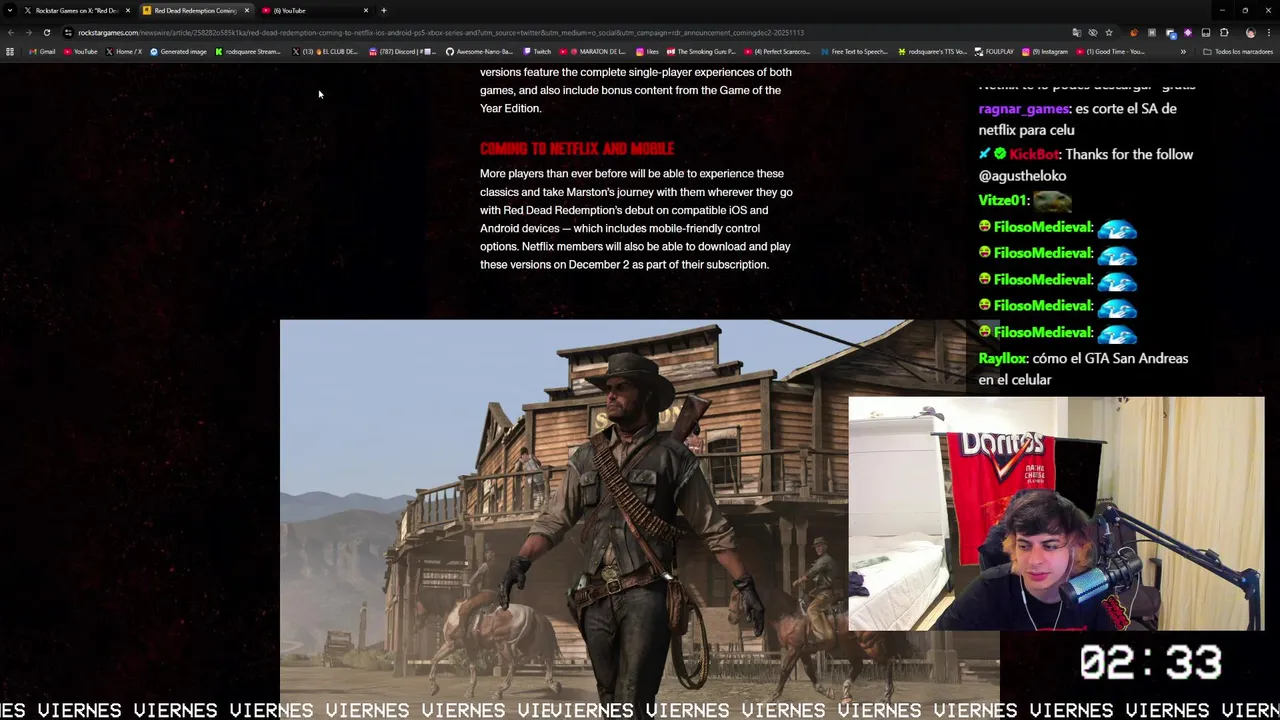
Task: Open the browser profile avatar
Action: tap(1250, 32)
